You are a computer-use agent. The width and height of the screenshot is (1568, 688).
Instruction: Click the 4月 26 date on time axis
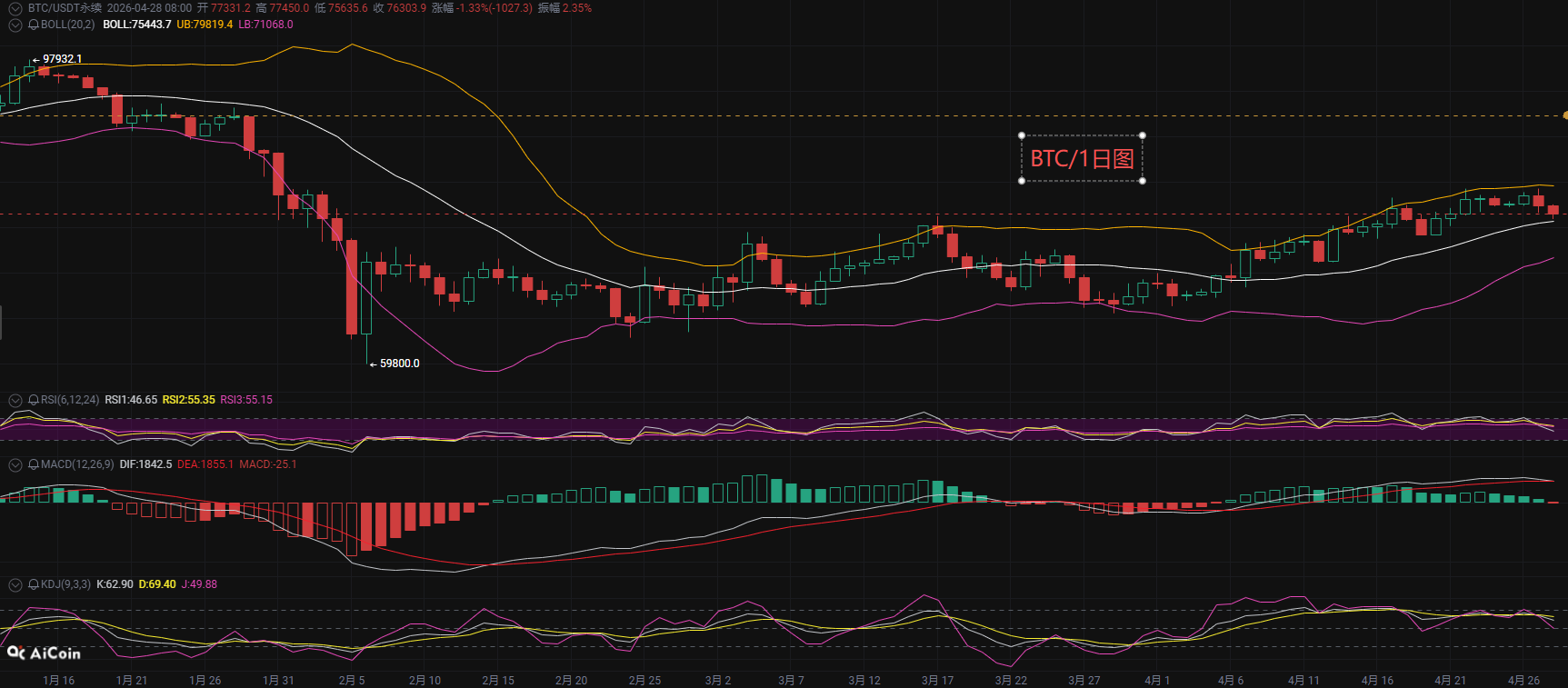coord(1523,680)
